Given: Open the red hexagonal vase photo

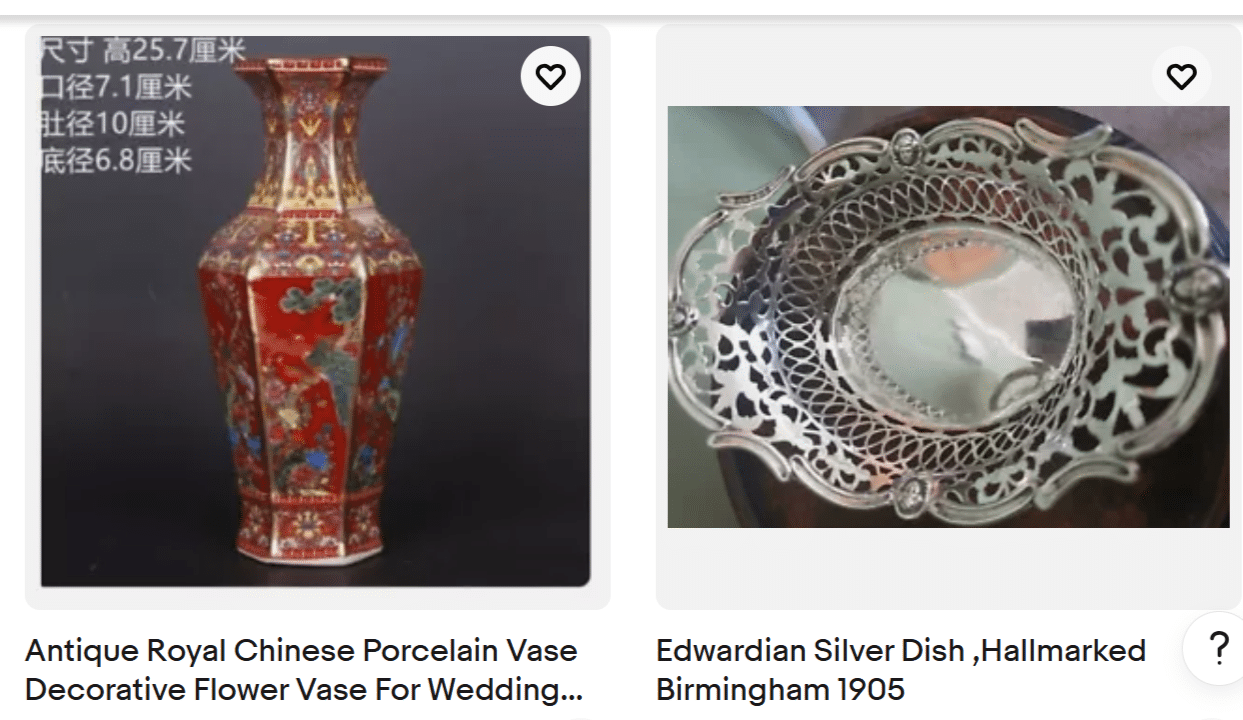Looking at the screenshot, I should coord(316,311).
